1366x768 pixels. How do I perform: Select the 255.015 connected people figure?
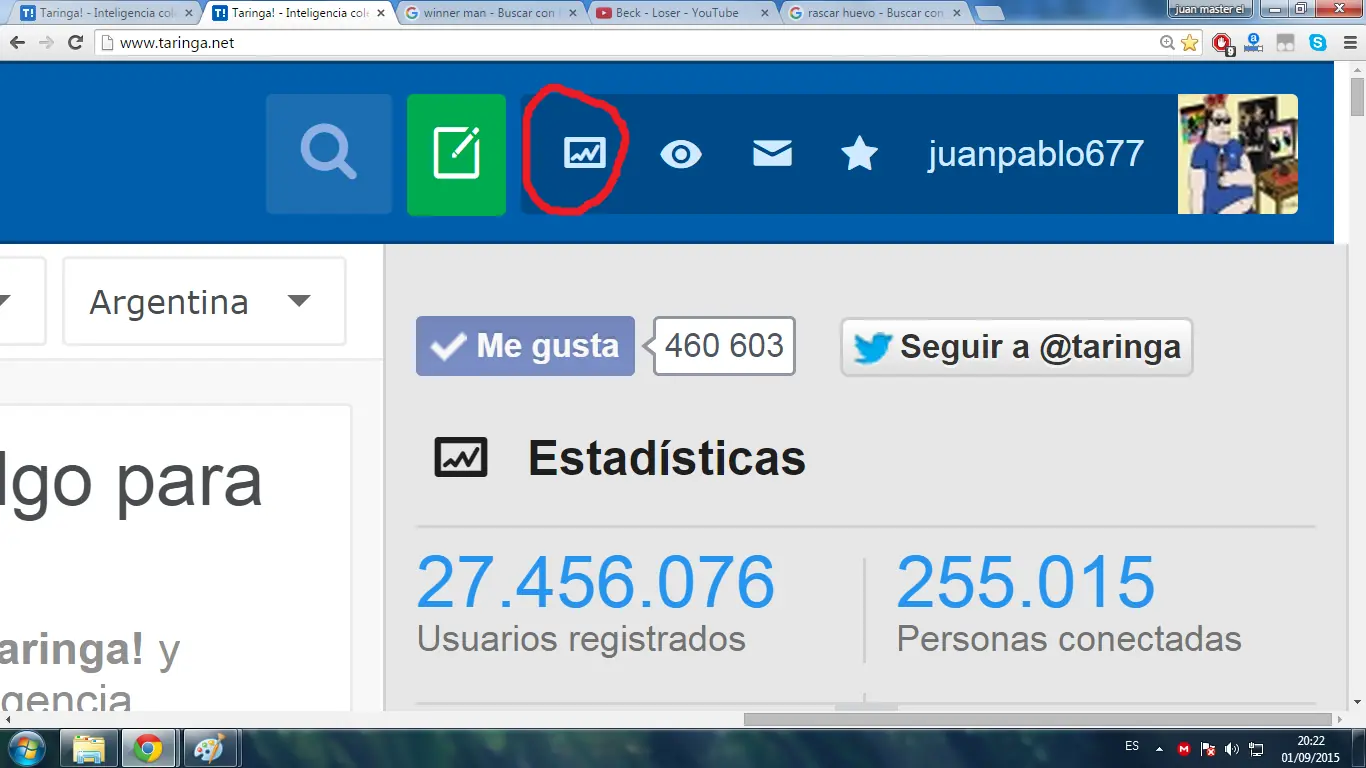coord(1026,582)
